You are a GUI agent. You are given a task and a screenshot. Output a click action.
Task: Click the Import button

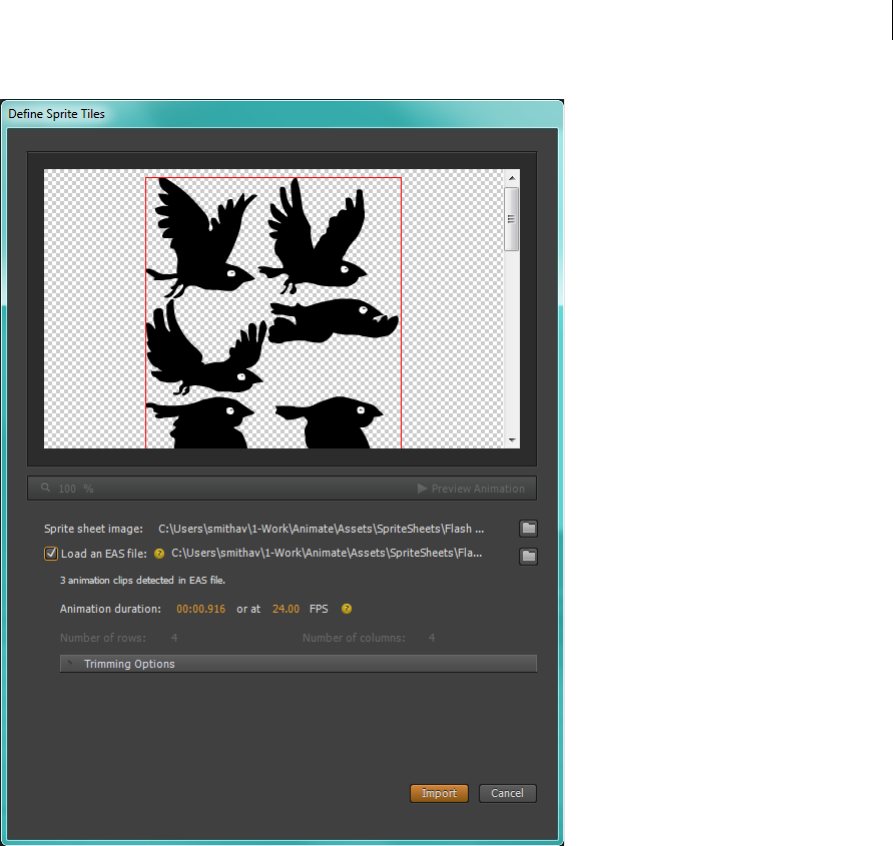coord(439,793)
